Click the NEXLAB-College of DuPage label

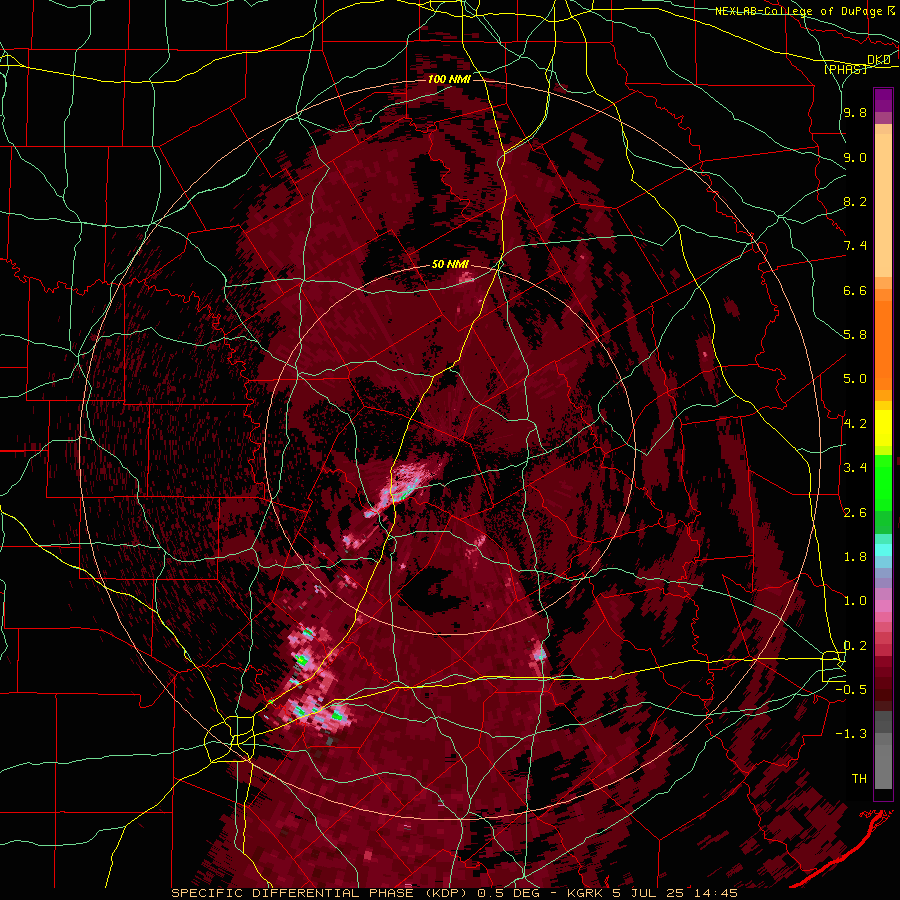pos(801,11)
